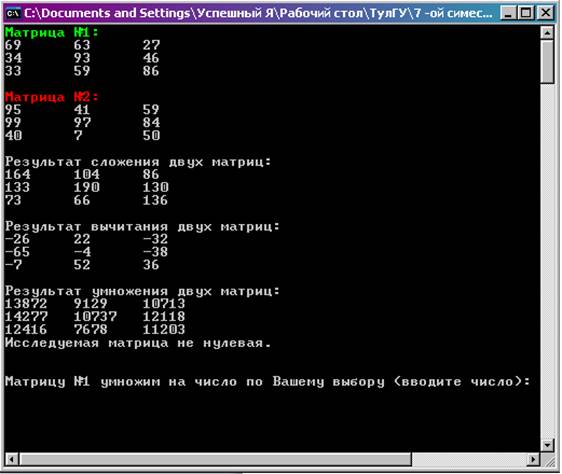Click value '50' in matrix 2
This screenshot has width=562, height=474.
coord(151,136)
